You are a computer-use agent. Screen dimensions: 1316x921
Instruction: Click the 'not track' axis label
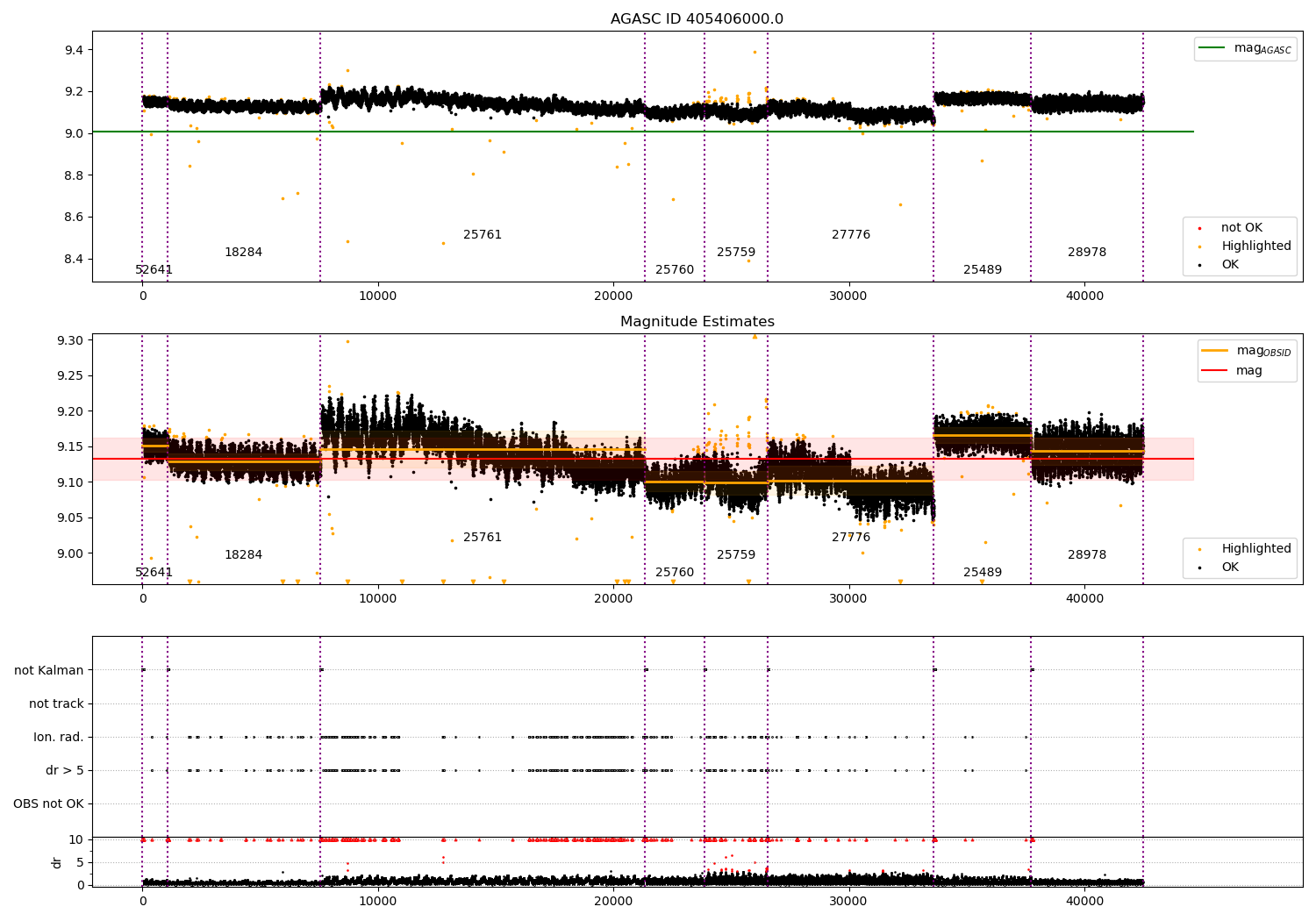[x=56, y=704]
